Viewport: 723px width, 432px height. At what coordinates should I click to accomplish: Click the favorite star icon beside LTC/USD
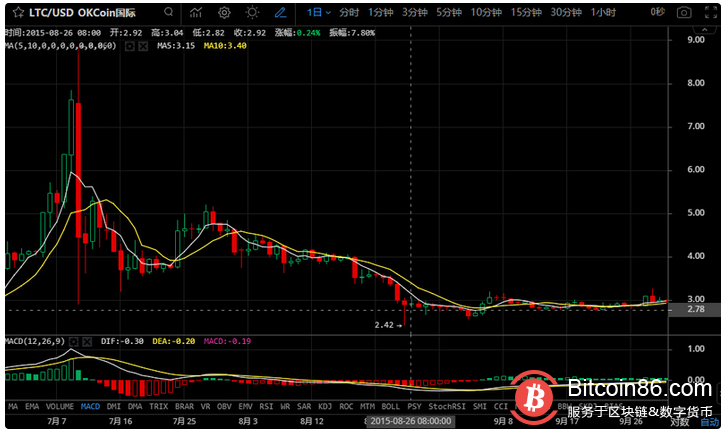pos(18,12)
